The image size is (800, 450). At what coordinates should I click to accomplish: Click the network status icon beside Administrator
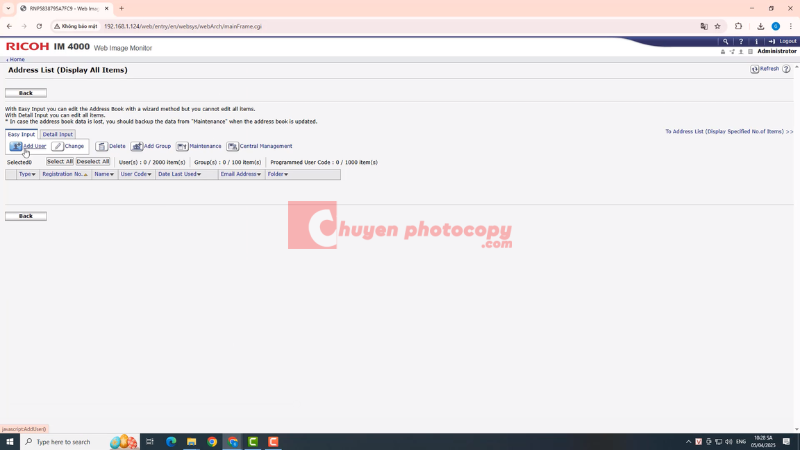[x=732, y=52]
